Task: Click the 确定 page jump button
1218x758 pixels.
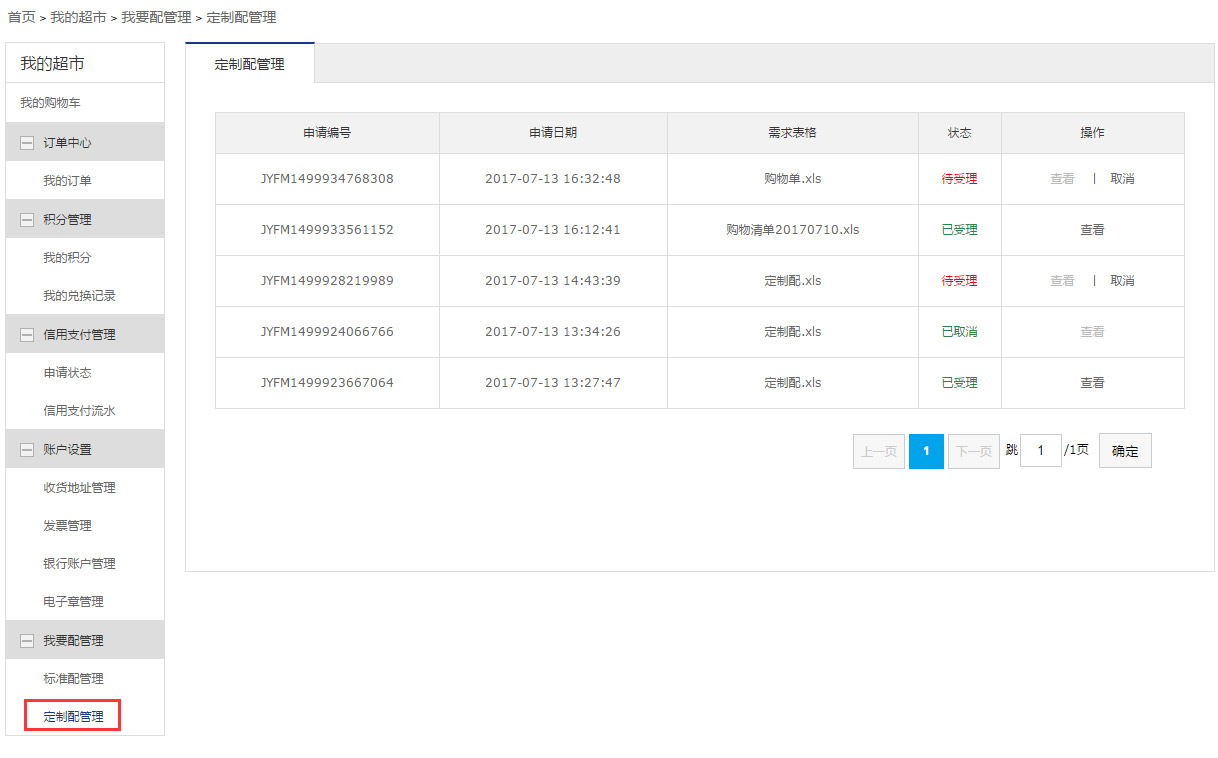Action: point(1125,451)
